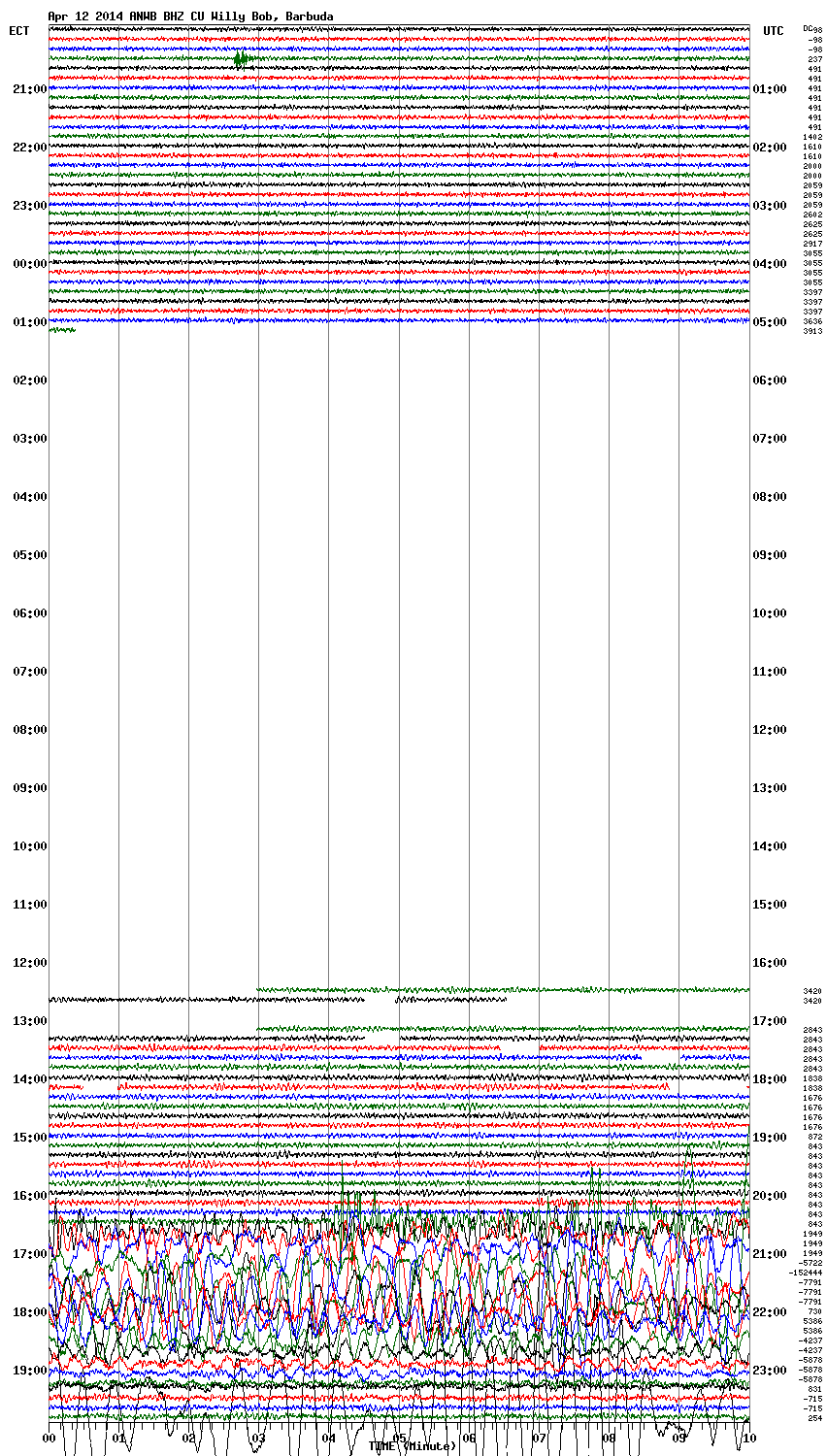Click the title 'Apr 12 2014 ANWB BHZ CU Willy Bob, Barbuda'
The width and height of the screenshot is (827, 1456).
tap(190, 17)
